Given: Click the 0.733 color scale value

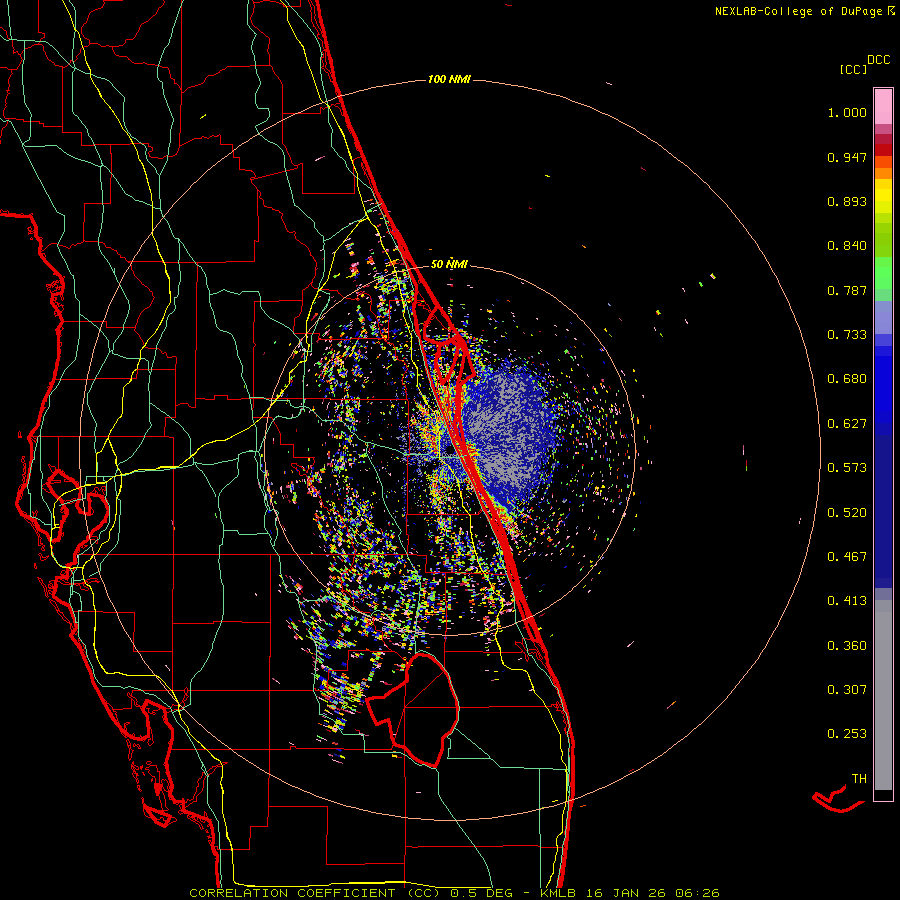Looking at the screenshot, I should click(847, 335).
